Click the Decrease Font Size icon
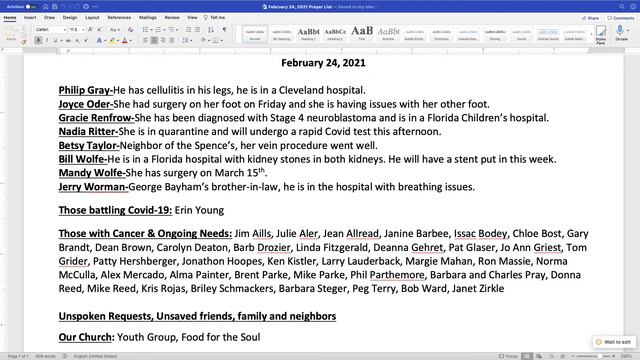Viewport: 640px width, 360px height. click(x=99, y=30)
